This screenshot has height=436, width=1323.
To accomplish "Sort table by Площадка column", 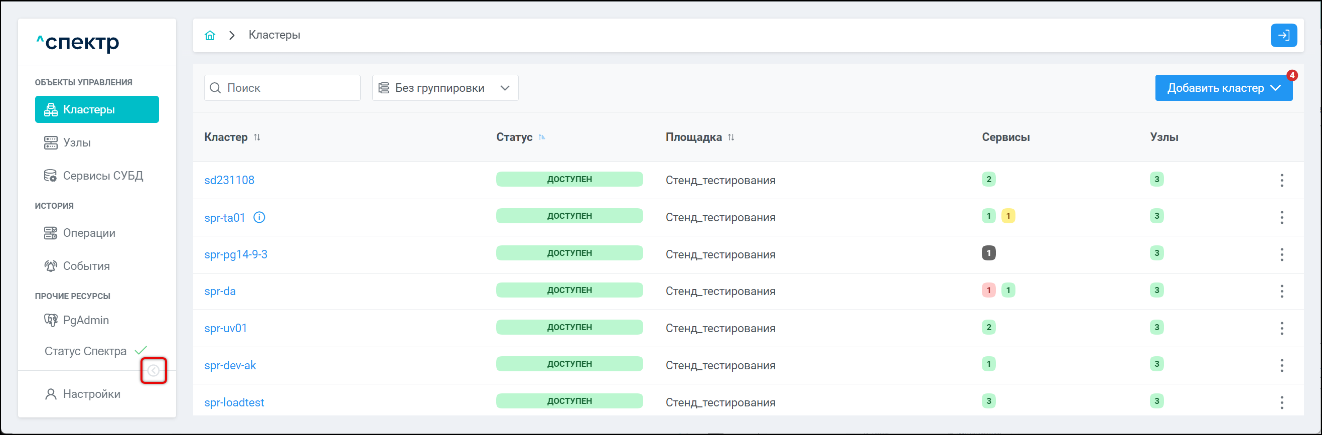I will [731, 137].
